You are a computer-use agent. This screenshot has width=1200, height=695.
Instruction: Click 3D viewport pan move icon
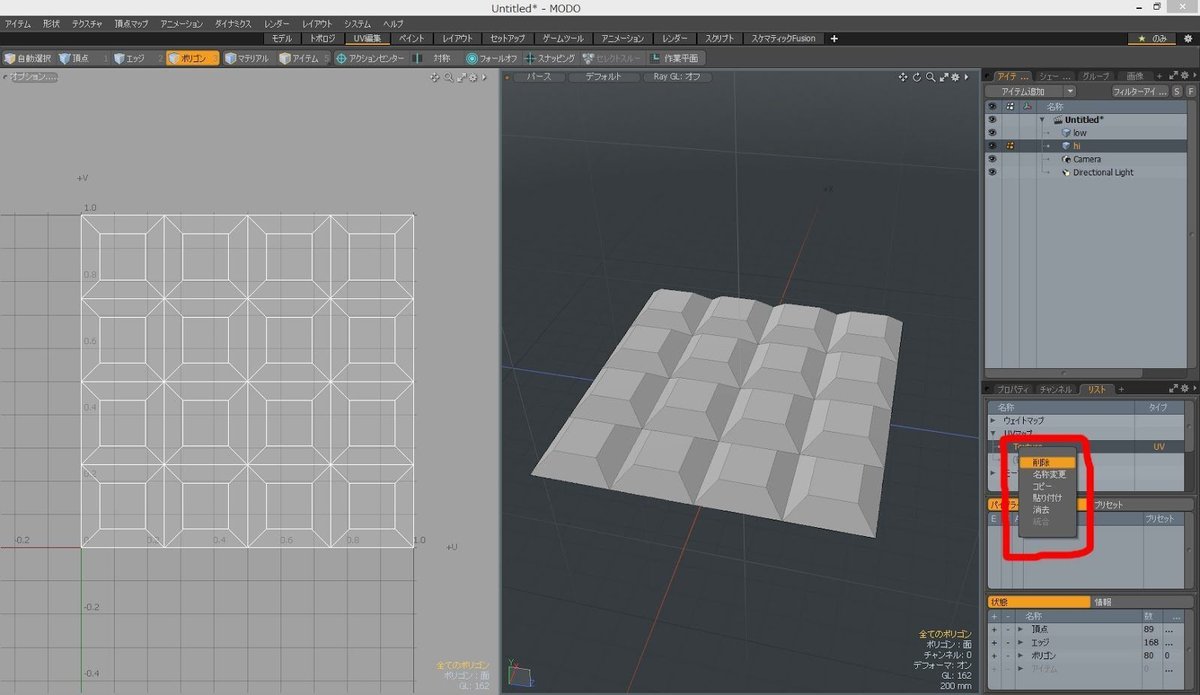pyautogui.click(x=904, y=77)
